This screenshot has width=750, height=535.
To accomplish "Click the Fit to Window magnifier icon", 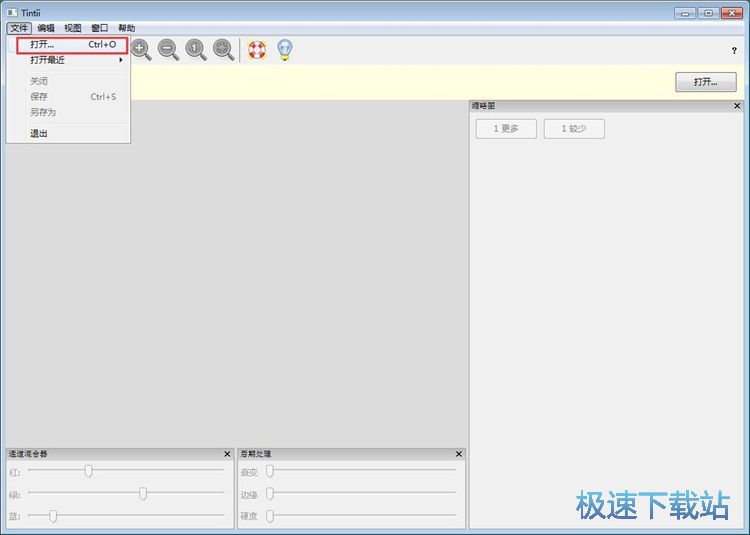I will click(x=223, y=50).
